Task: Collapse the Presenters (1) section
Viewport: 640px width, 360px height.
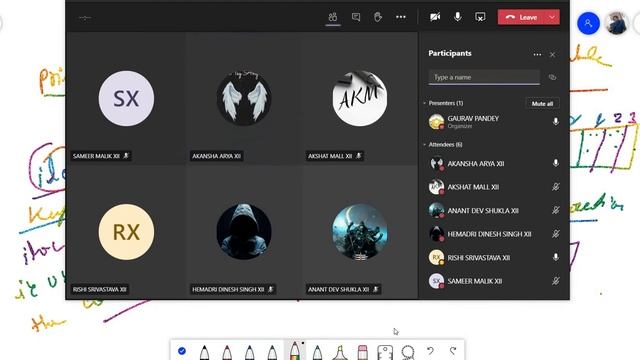Action: [425, 103]
